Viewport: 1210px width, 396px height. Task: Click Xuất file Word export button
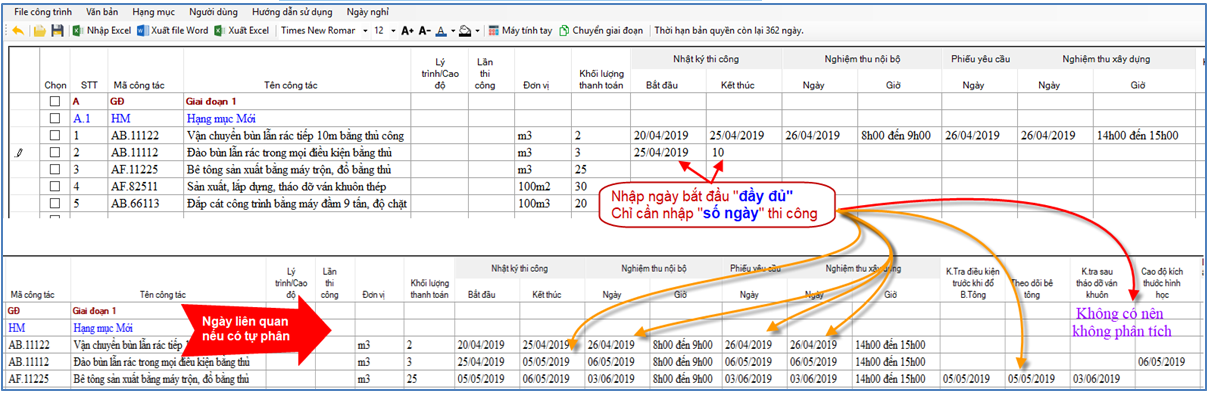click(x=172, y=31)
